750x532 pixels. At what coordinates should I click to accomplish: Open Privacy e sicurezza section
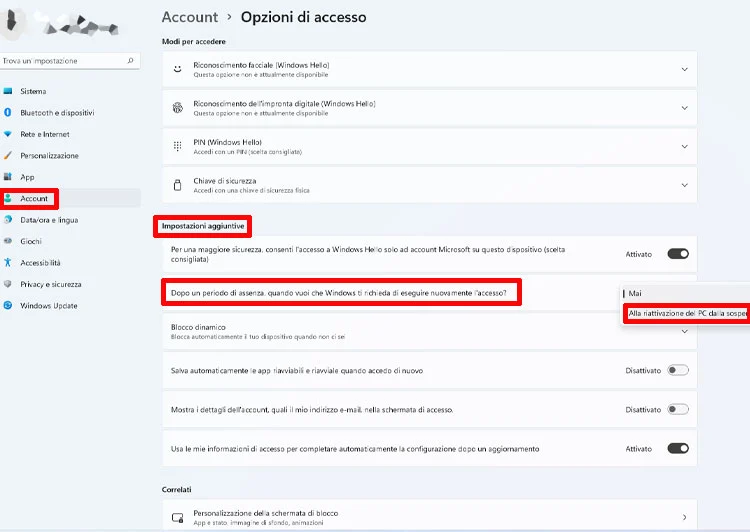click(x=50, y=284)
